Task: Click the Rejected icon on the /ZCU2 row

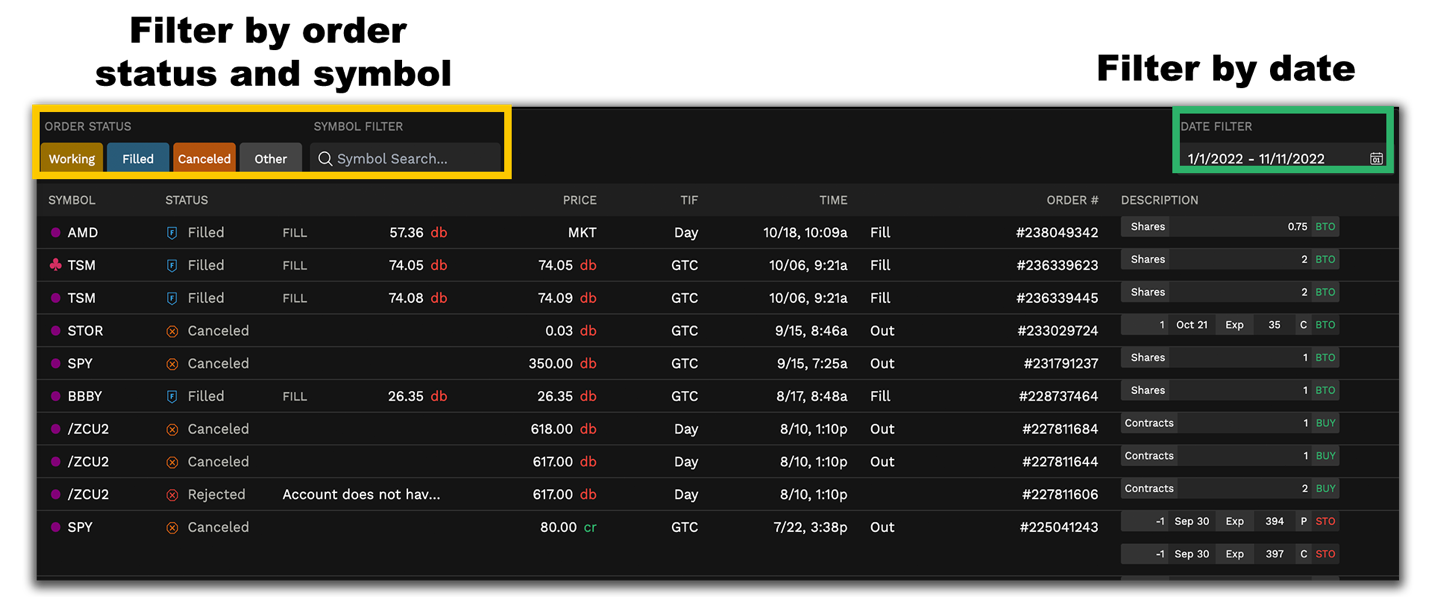Action: pyautogui.click(x=172, y=493)
